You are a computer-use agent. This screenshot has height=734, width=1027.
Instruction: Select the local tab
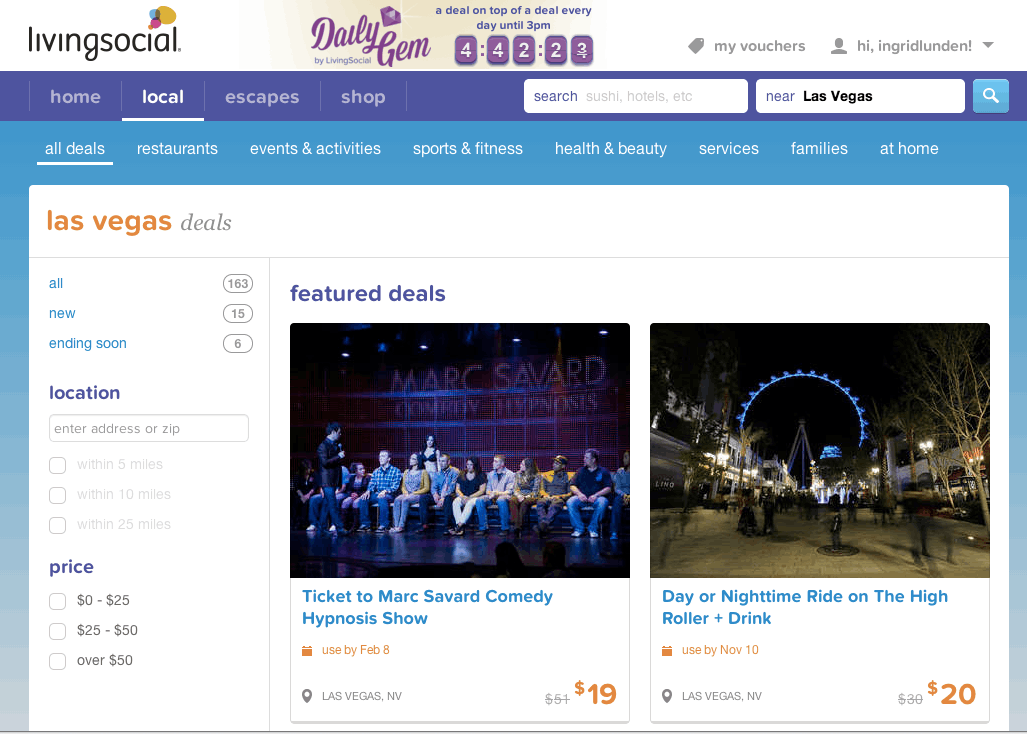163,97
